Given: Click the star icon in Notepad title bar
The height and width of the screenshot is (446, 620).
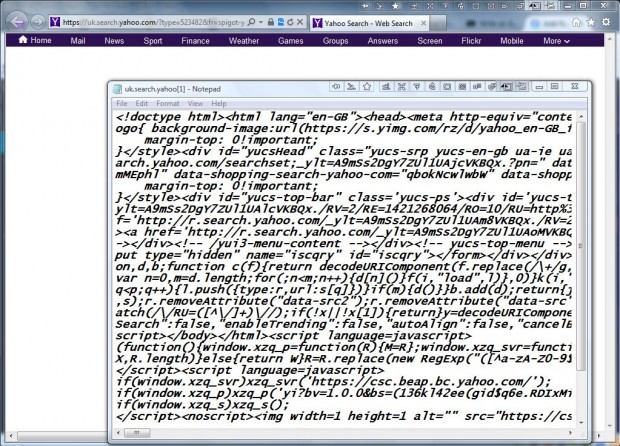Looking at the screenshot, I should point(367,86).
